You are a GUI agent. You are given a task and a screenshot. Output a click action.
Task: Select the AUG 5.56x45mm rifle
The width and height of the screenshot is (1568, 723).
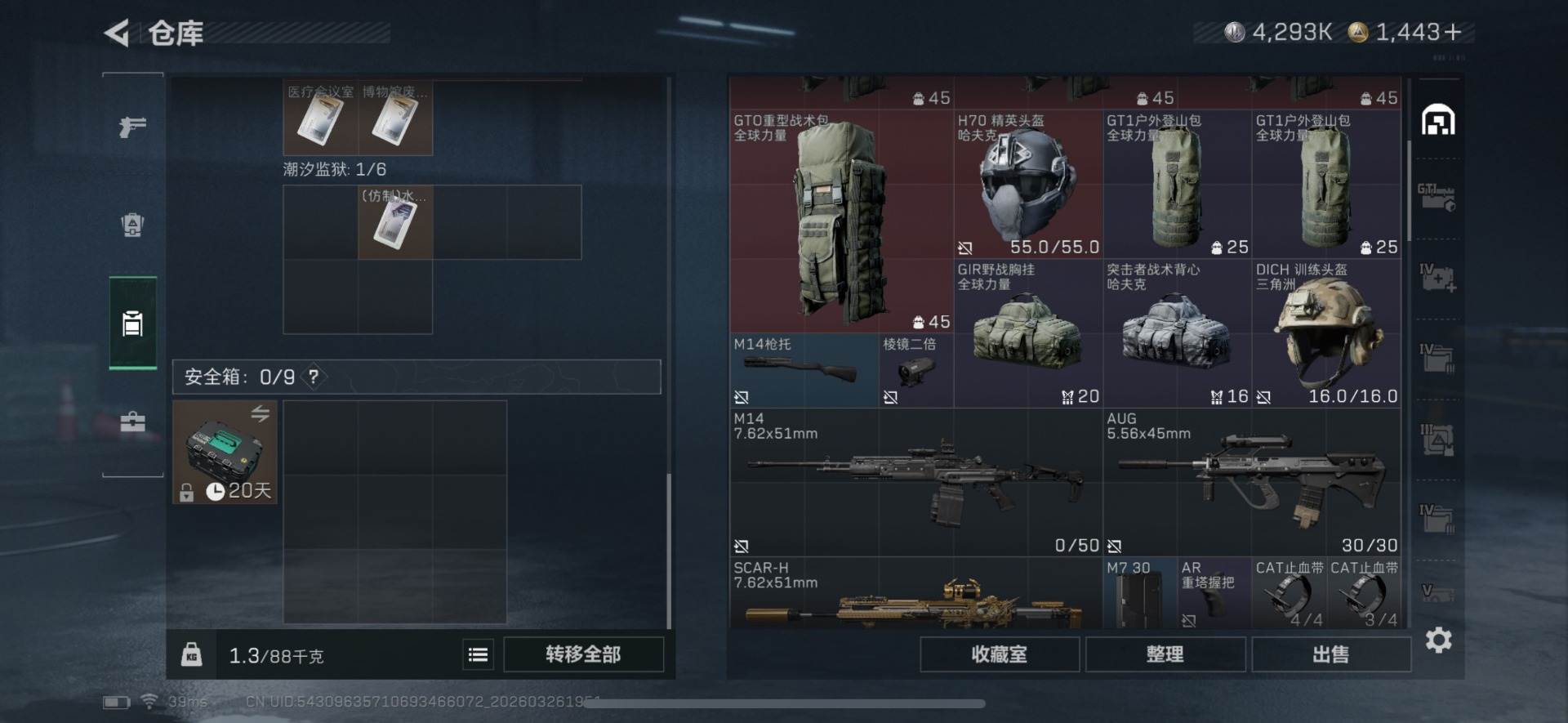1252,483
